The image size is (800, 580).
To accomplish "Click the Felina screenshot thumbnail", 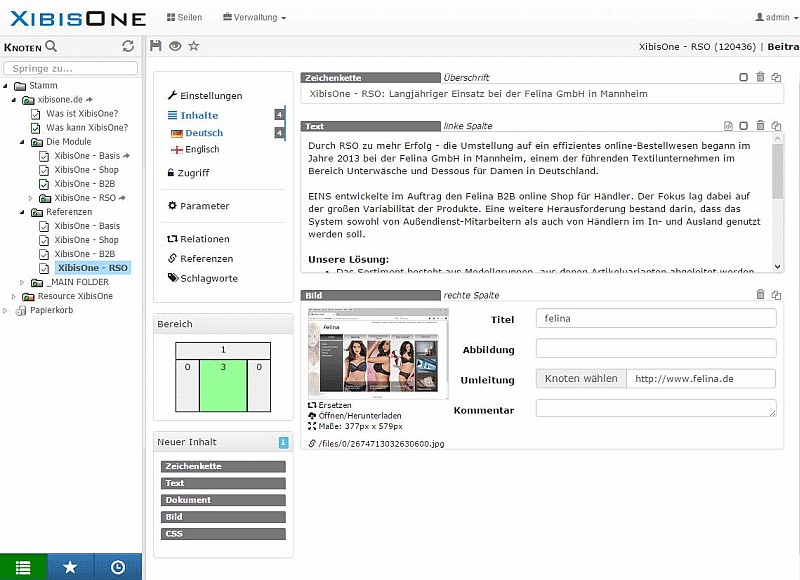I will point(378,353).
